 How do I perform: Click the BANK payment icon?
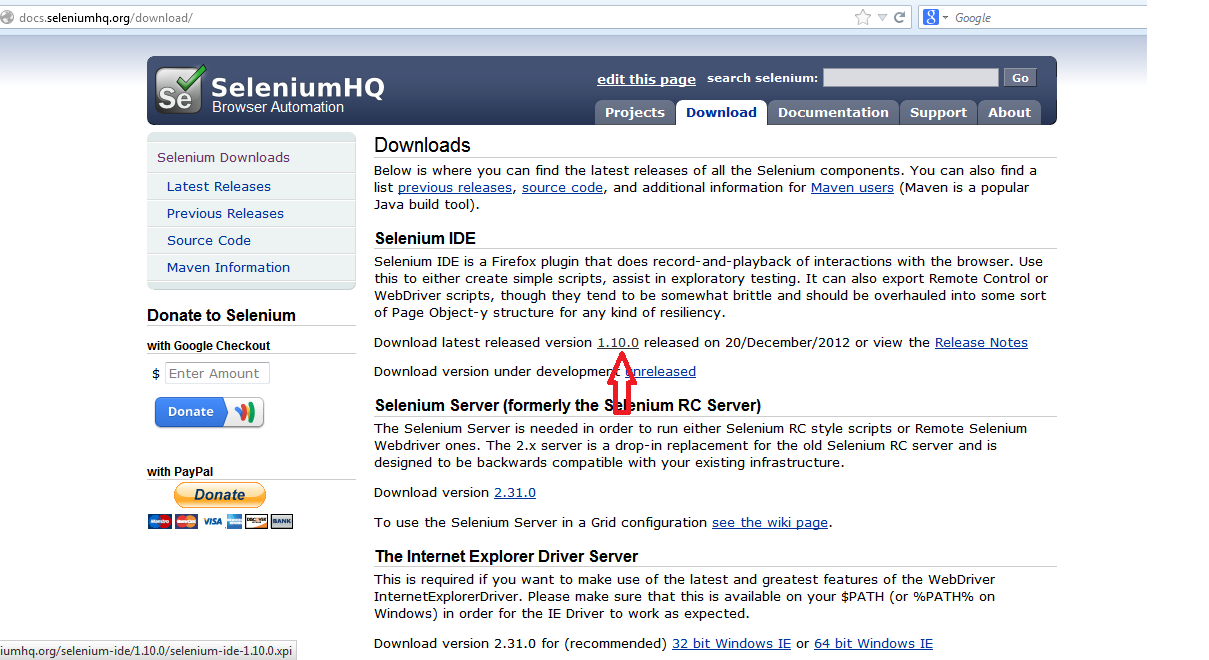282,521
